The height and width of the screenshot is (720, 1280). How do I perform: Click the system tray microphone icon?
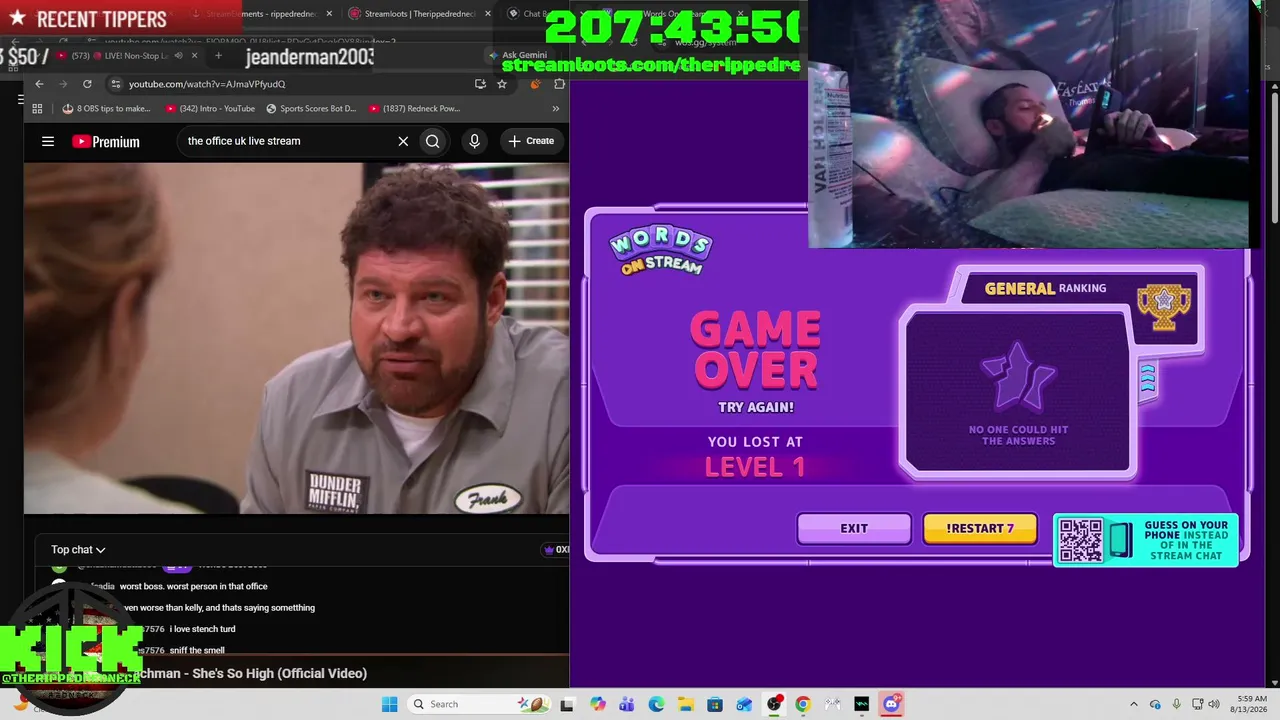[1176, 704]
